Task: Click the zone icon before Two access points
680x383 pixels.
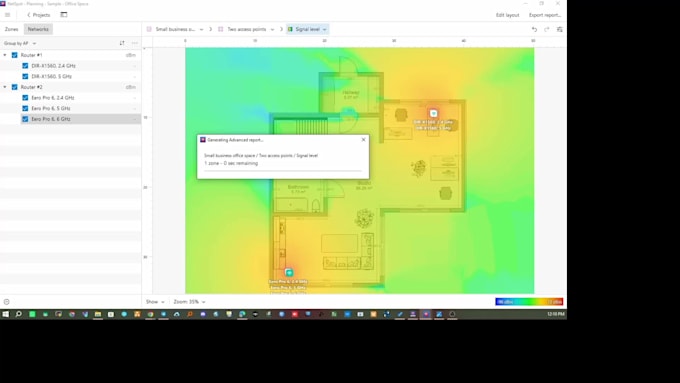Action: 221,29
